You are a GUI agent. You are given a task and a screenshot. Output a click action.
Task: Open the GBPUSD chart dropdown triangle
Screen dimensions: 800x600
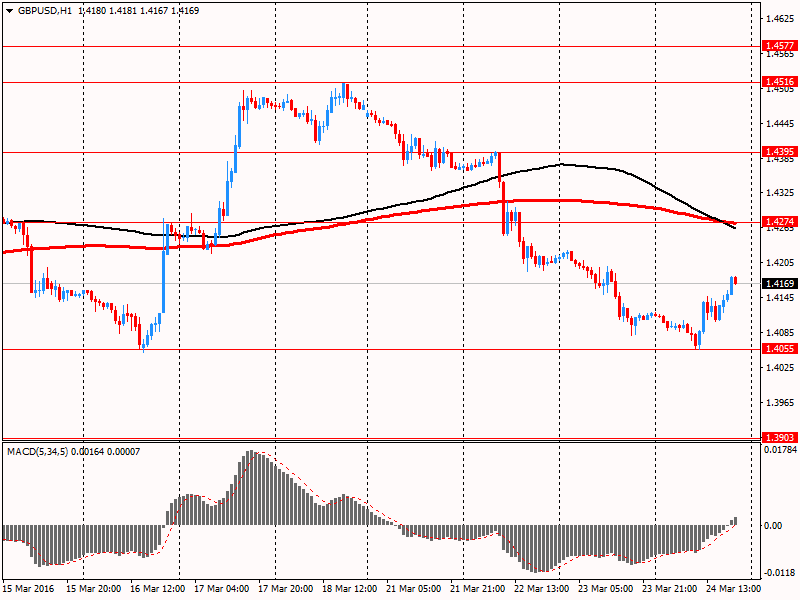pos(9,11)
